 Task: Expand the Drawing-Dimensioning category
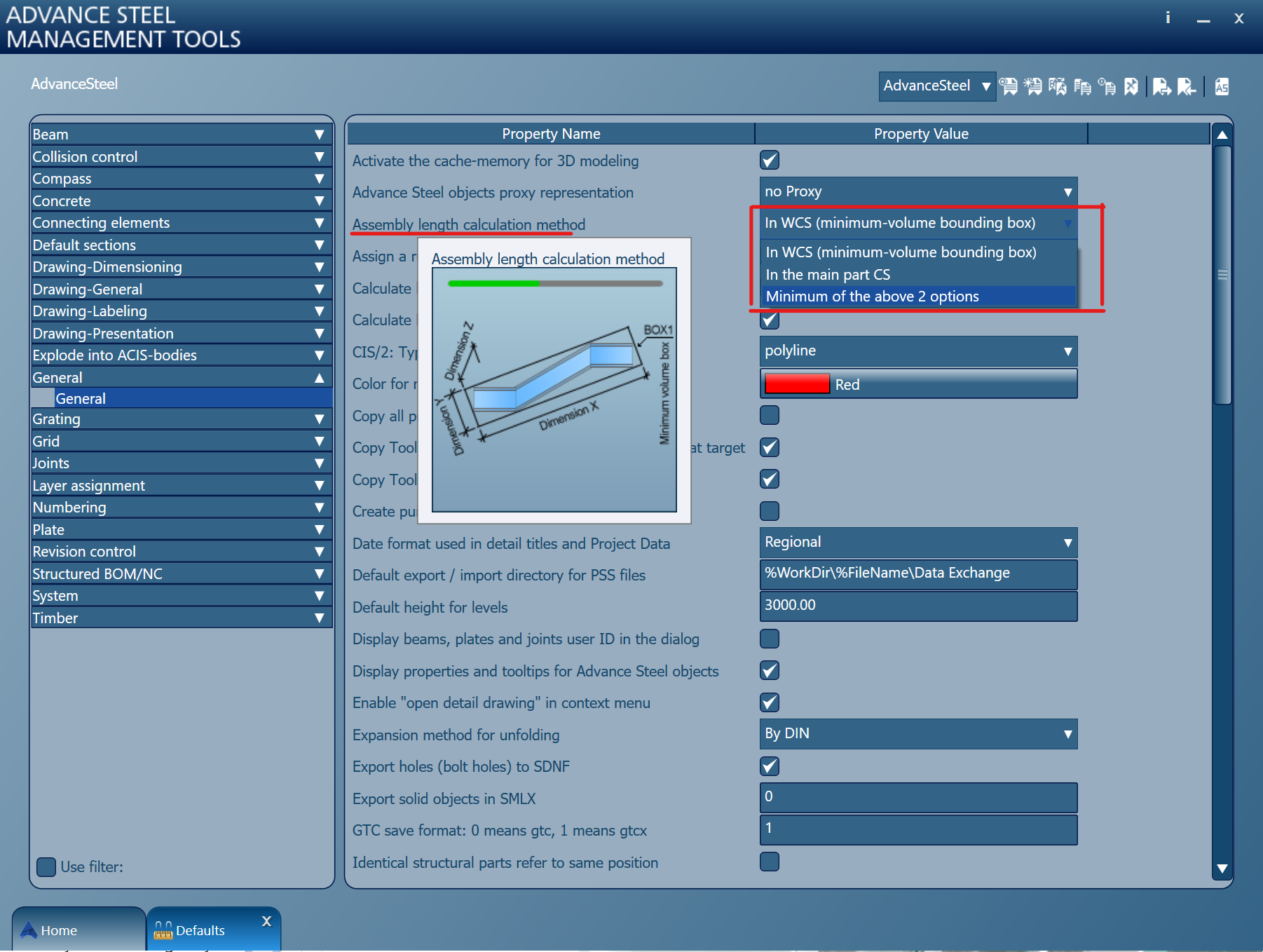click(x=182, y=267)
